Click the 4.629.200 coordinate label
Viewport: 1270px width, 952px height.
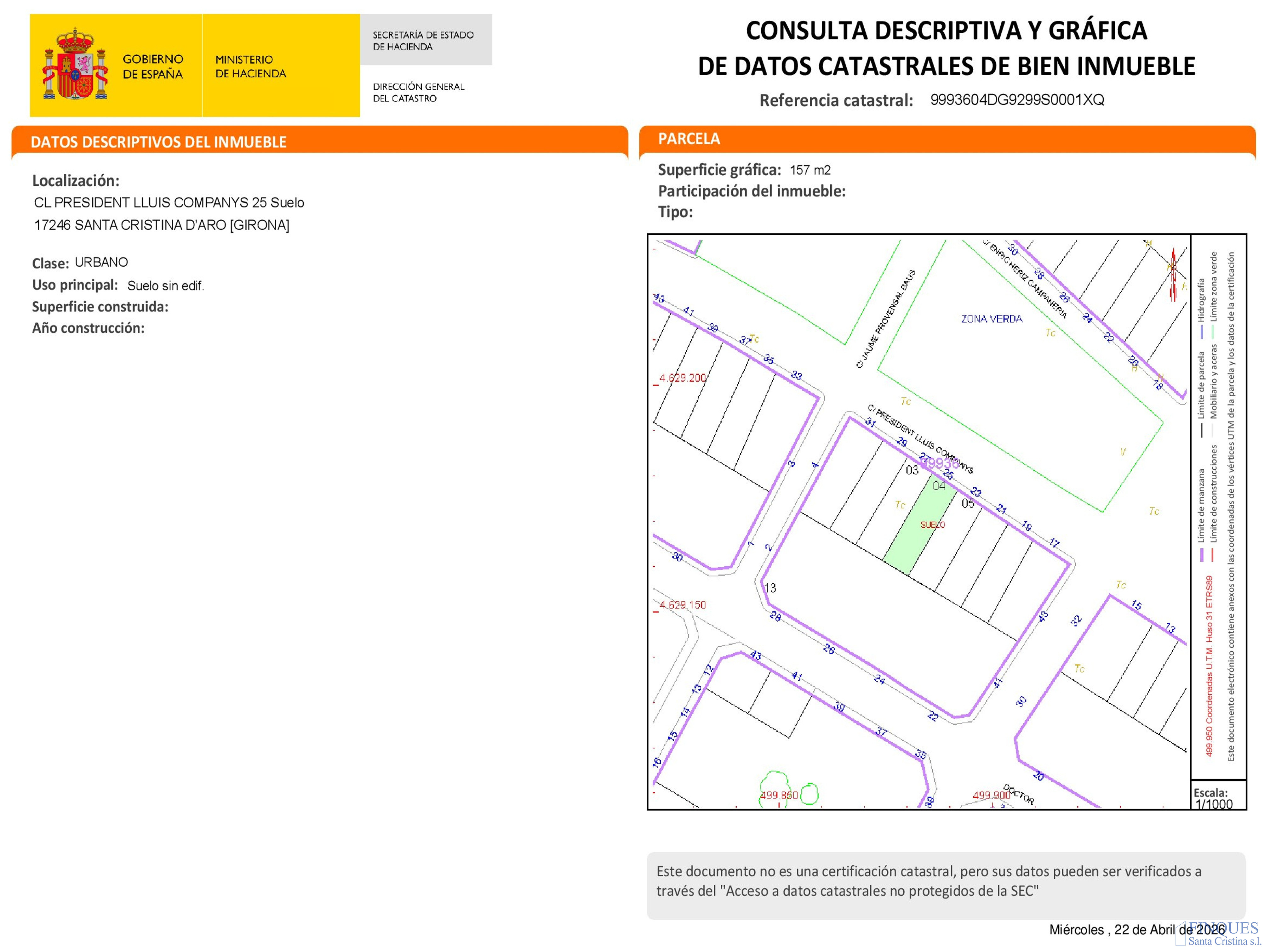coord(683,378)
